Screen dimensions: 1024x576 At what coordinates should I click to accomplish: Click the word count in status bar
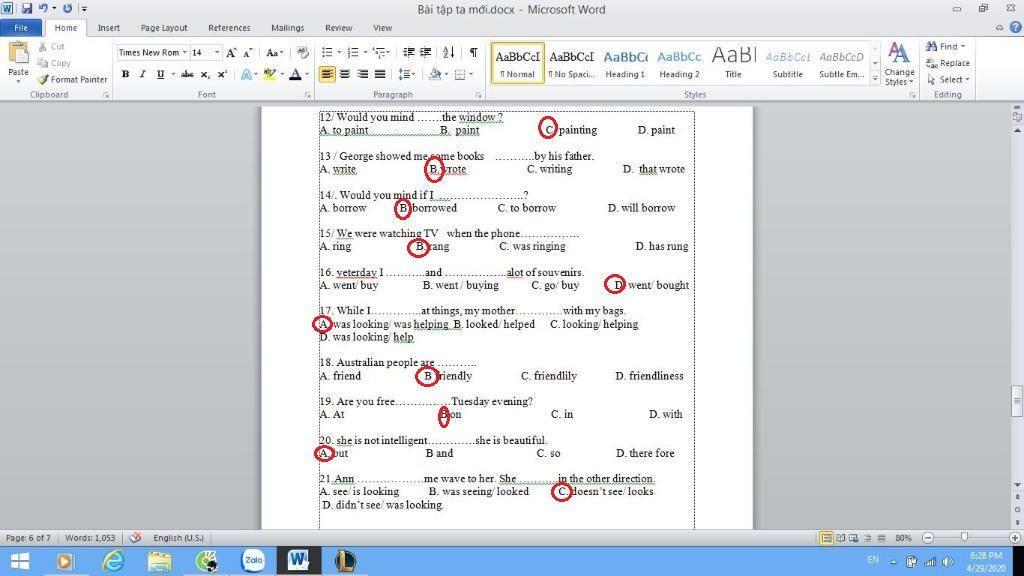pos(90,537)
